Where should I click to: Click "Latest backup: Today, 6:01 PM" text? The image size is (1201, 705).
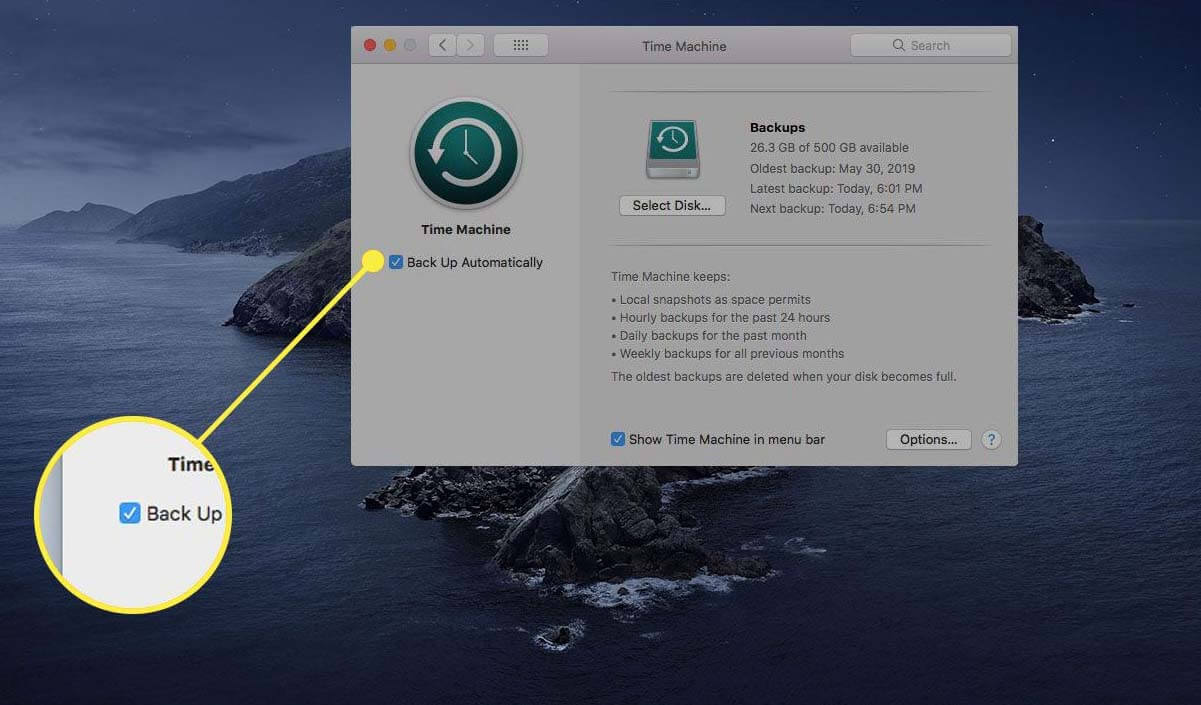[836, 188]
